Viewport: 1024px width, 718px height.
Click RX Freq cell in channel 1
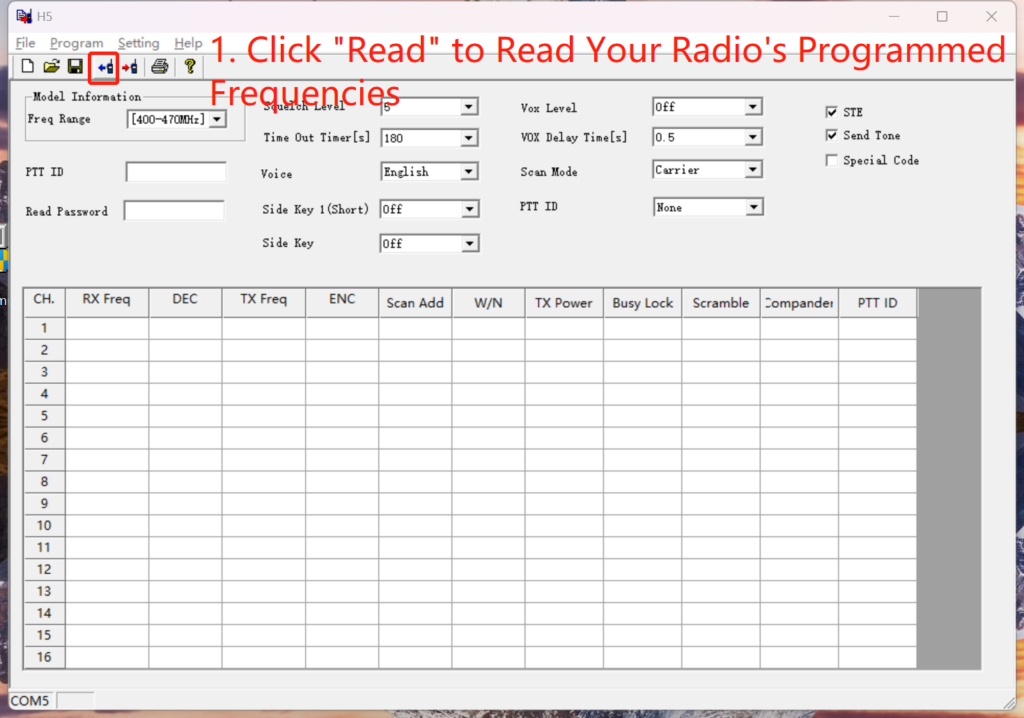tap(106, 328)
